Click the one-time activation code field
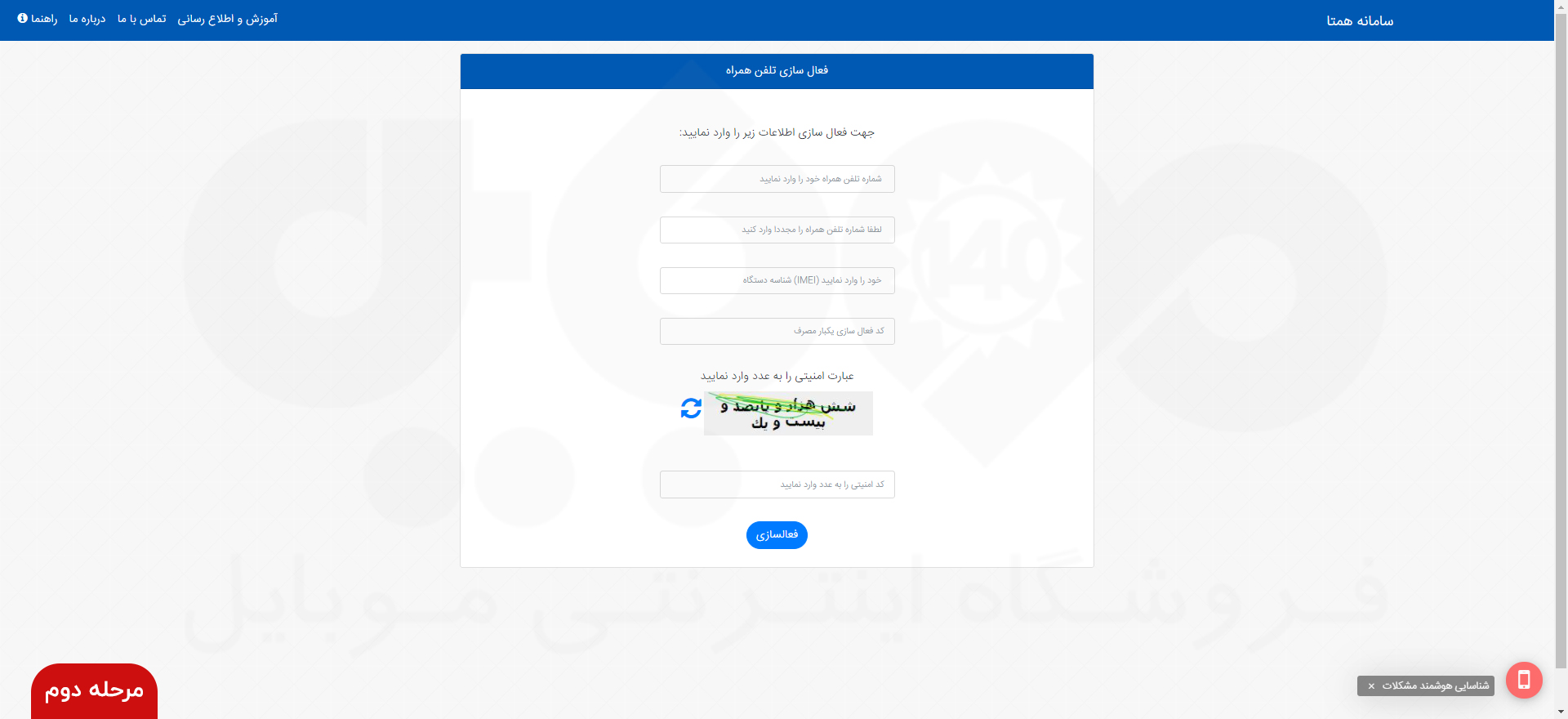The height and width of the screenshot is (719, 1568). coord(777,331)
